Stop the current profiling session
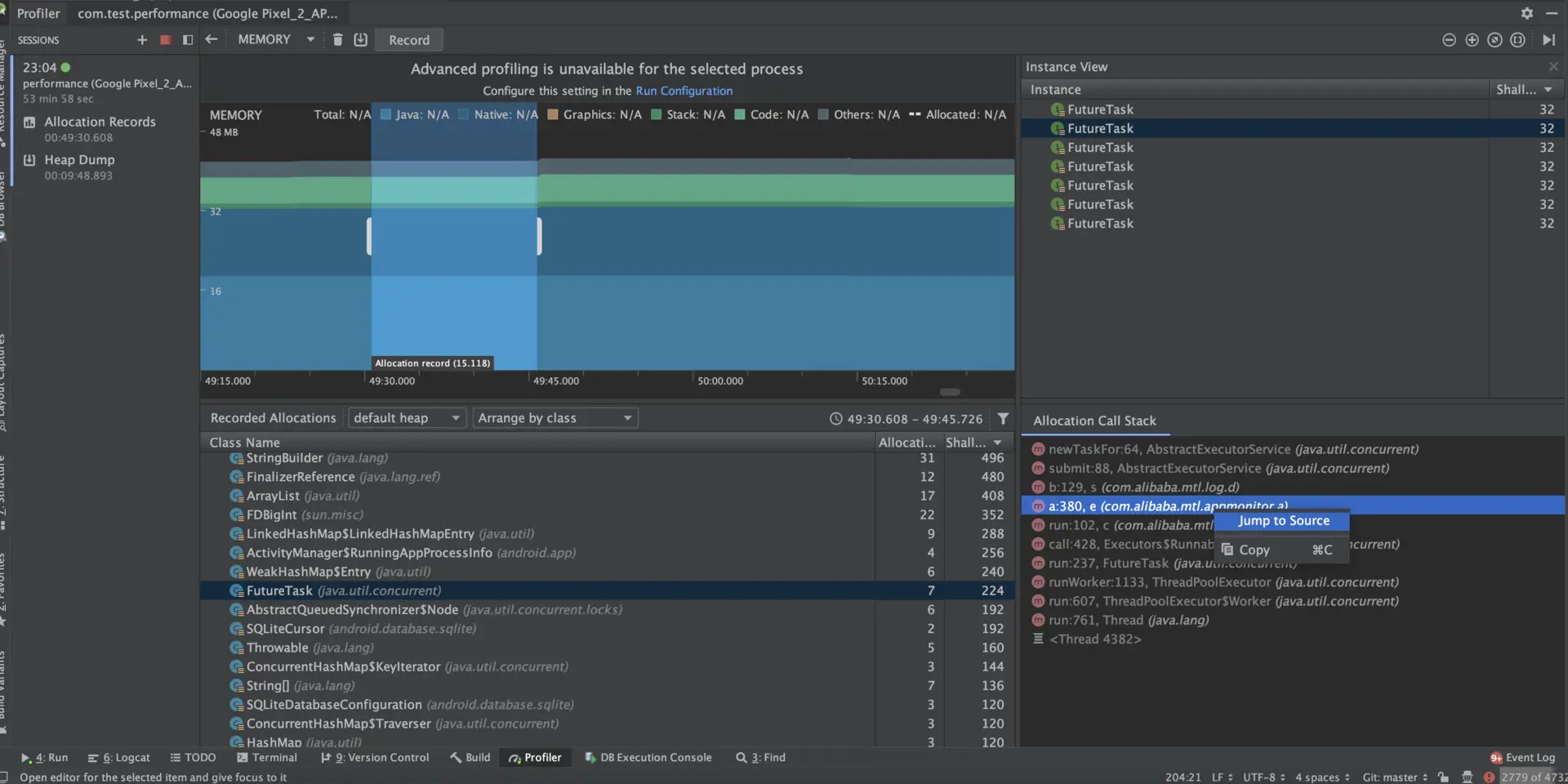 coord(165,40)
